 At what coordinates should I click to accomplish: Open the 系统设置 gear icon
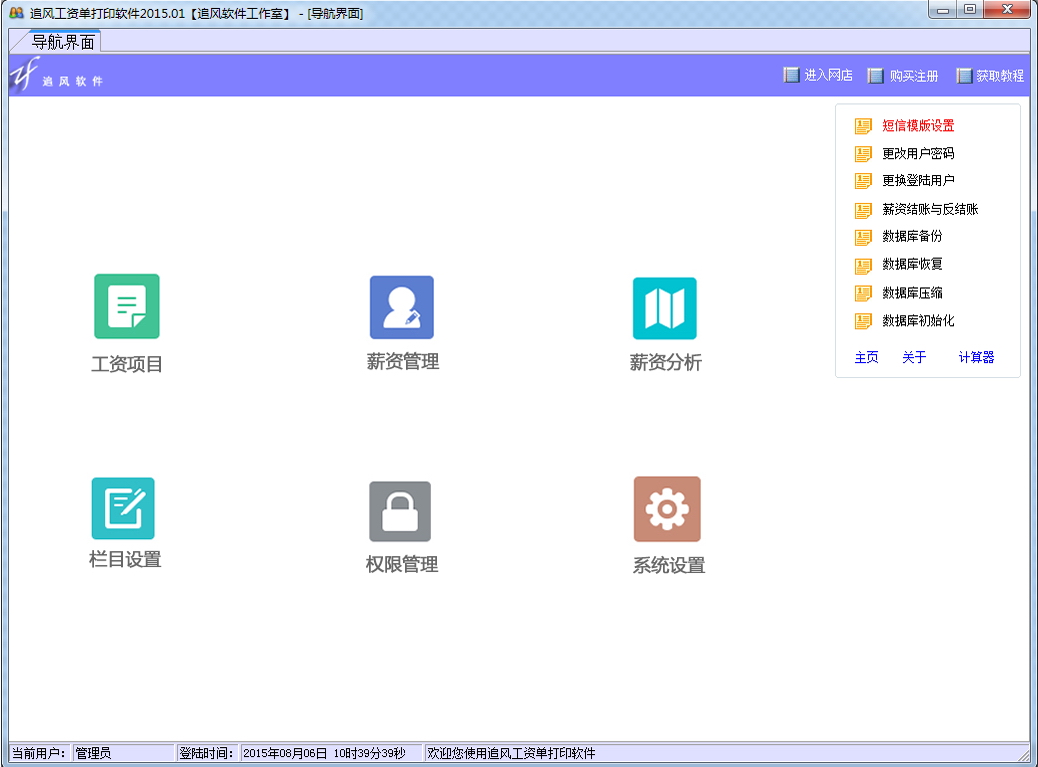[667, 509]
